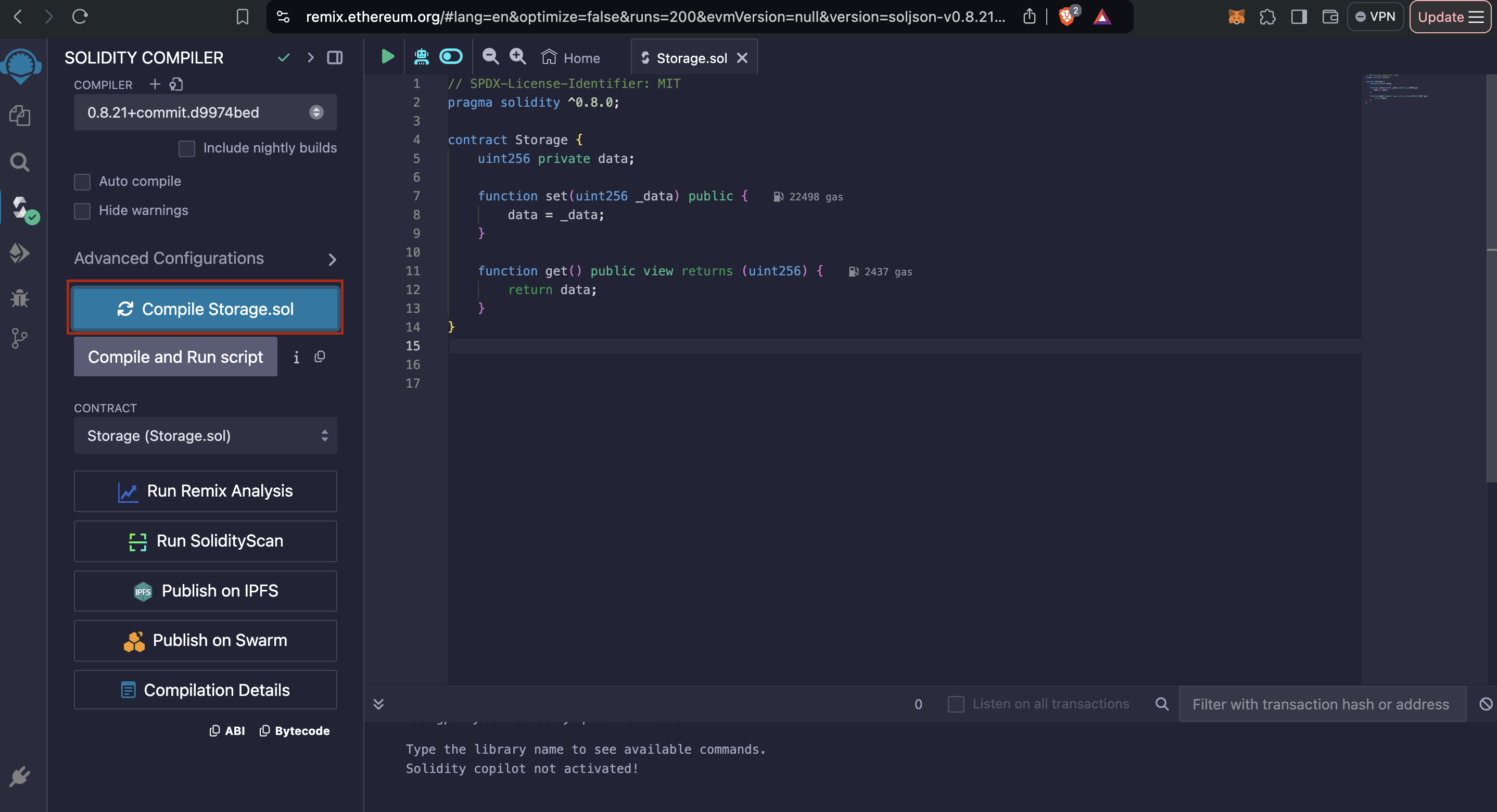Open browser extensions puzzle icon
The image size is (1497, 812).
(1267, 17)
